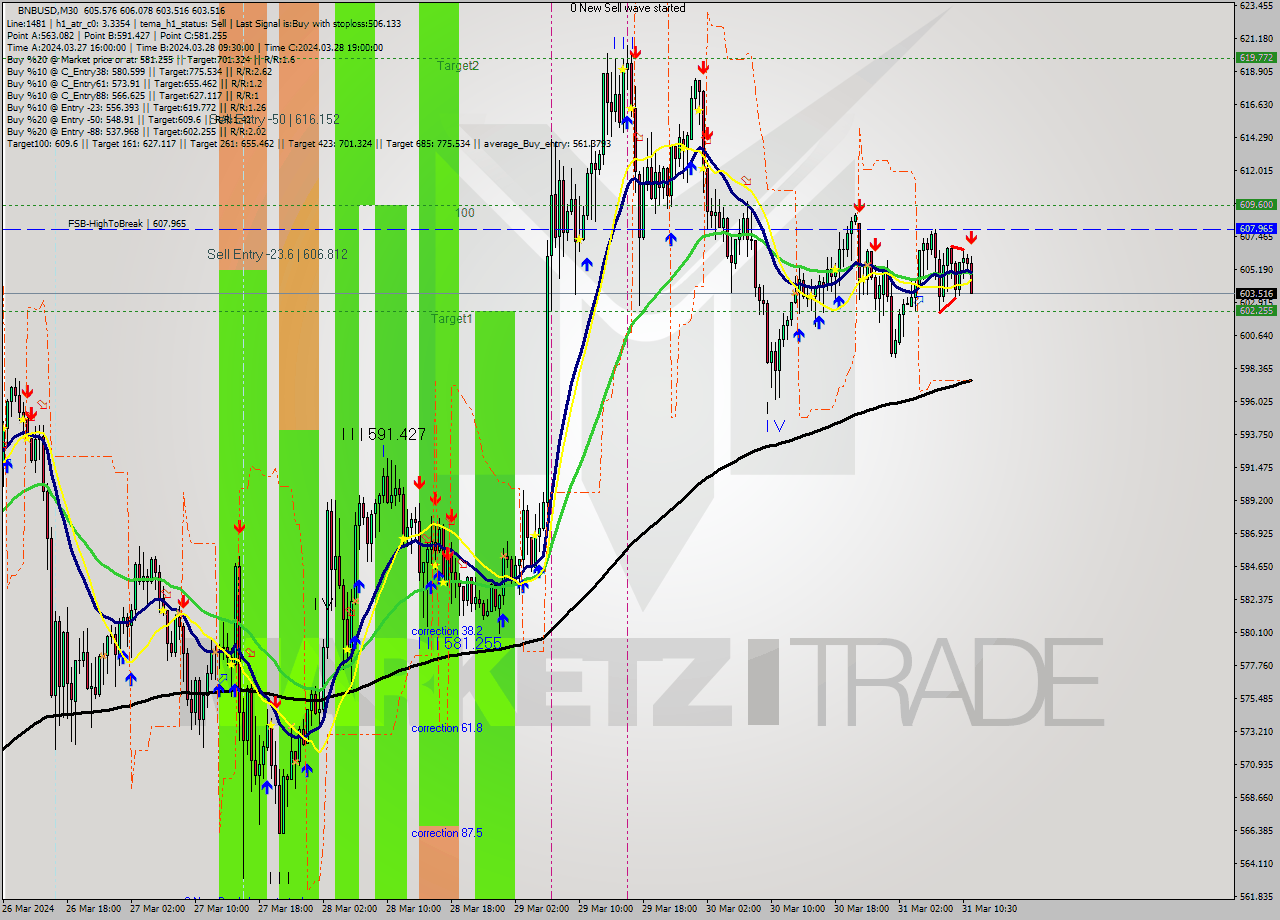1280x920 pixels.
Task: Click the 'Sell Entry -23.6 | 606.812' label
Action: (x=277, y=254)
